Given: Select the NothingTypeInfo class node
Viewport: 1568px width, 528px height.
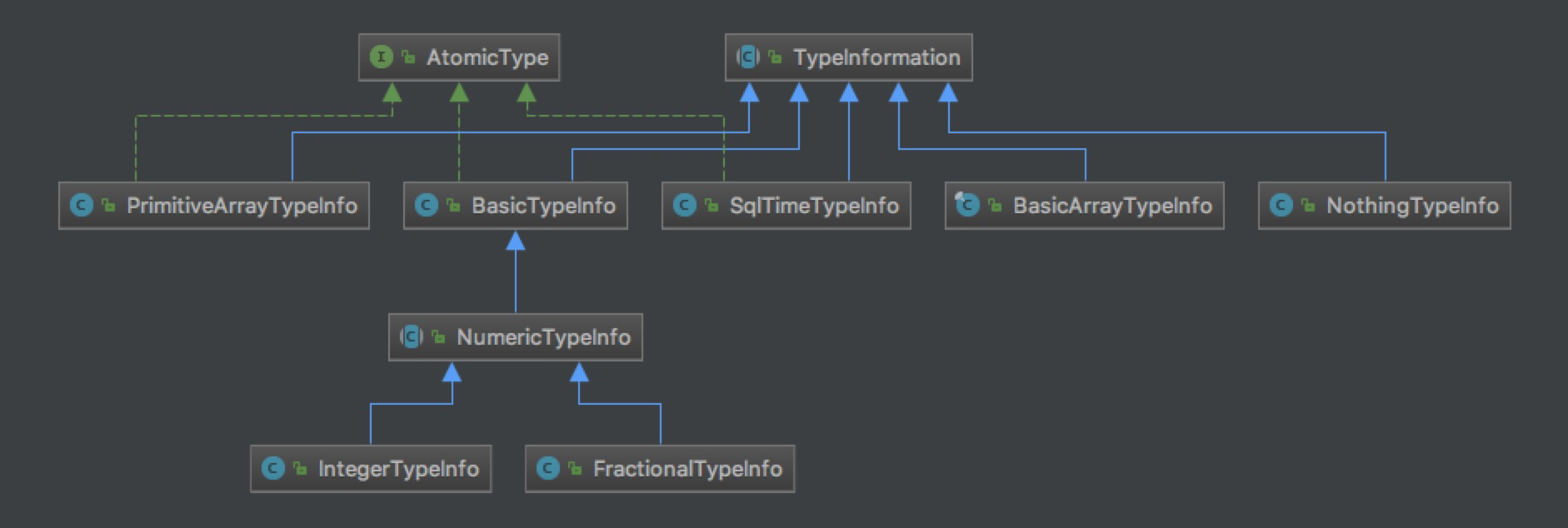Looking at the screenshot, I should 1385,206.
